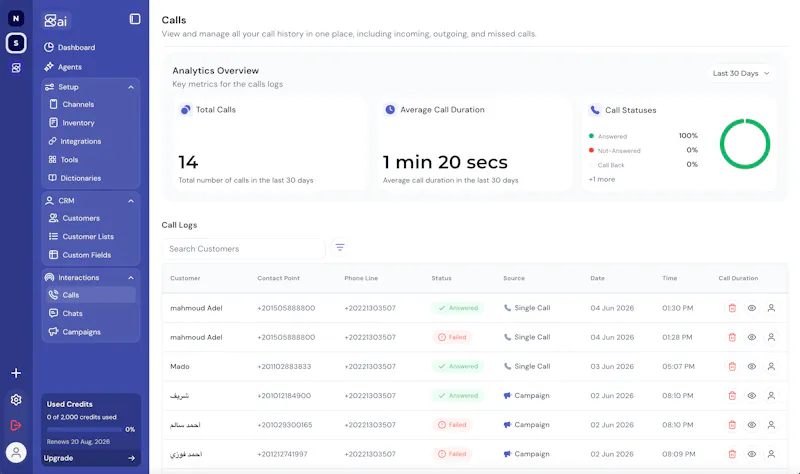Open Channels under Setup

[71, 104]
